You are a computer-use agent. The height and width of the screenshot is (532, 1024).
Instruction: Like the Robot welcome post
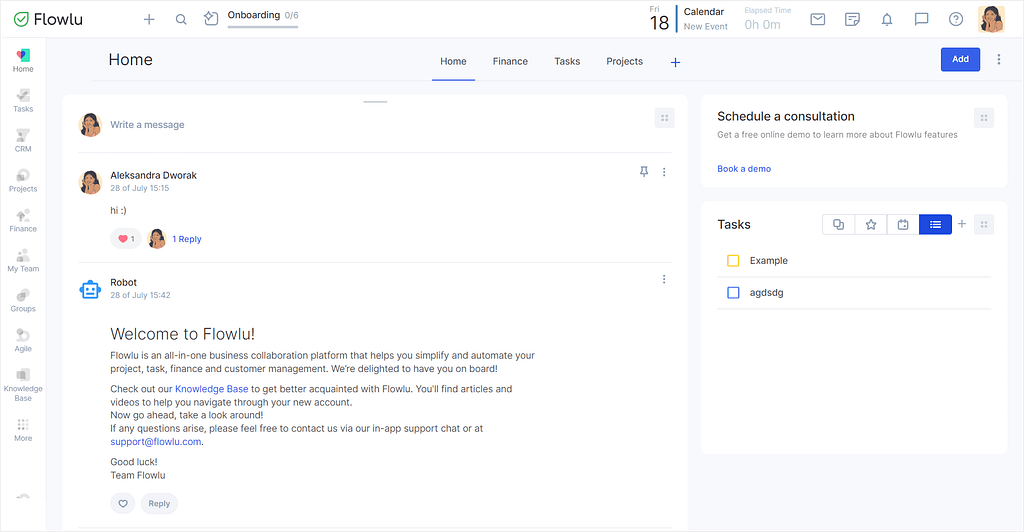(123, 503)
